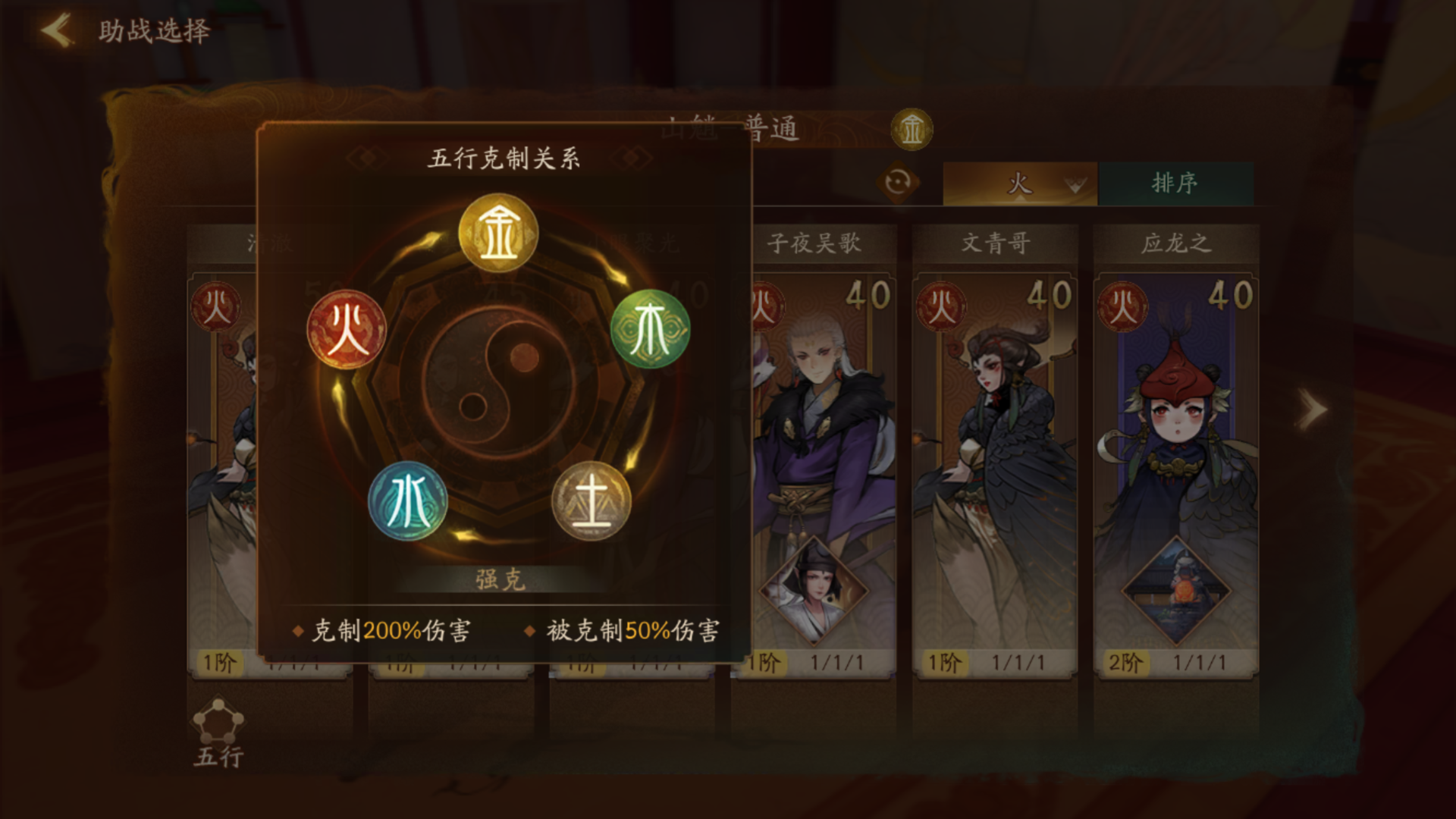Expand the filter using the down arrow
Viewport: 1456px width, 819px height.
[x=1075, y=185]
